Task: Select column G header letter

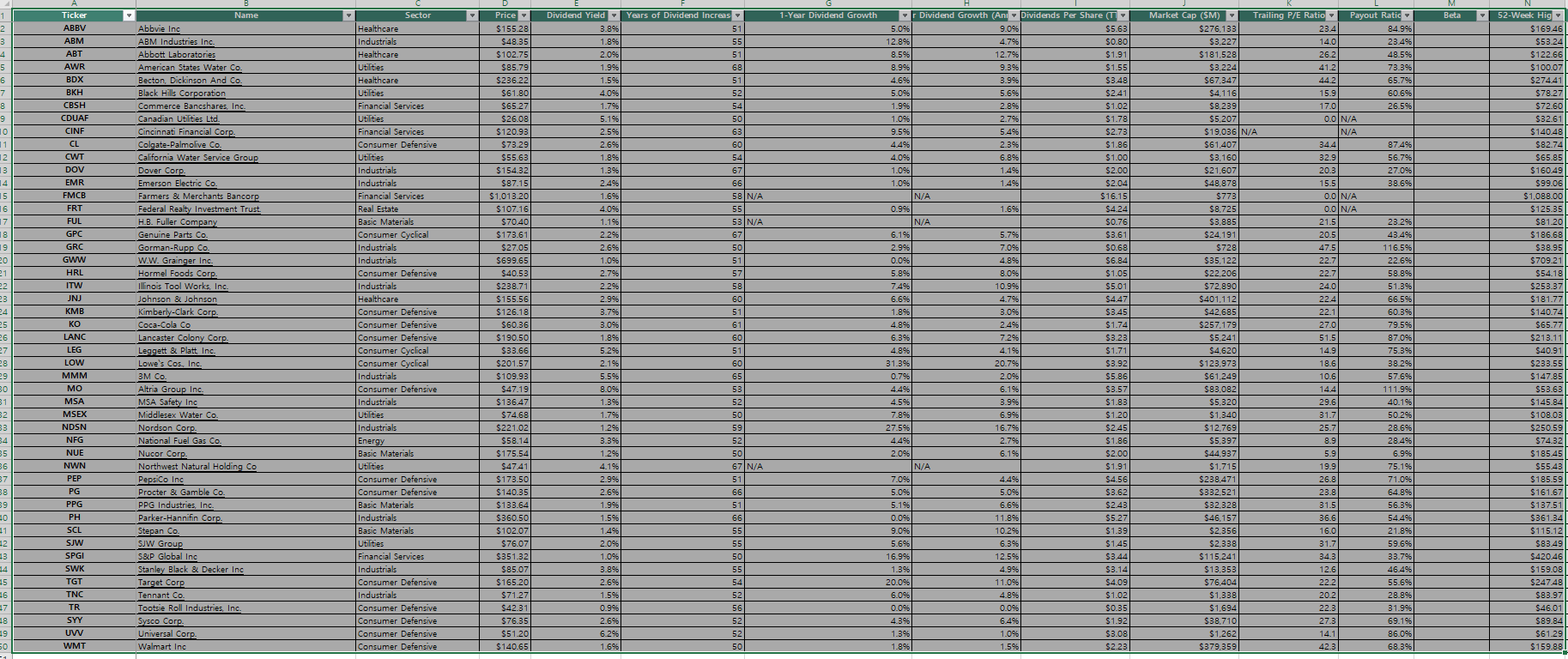Action: point(828,4)
